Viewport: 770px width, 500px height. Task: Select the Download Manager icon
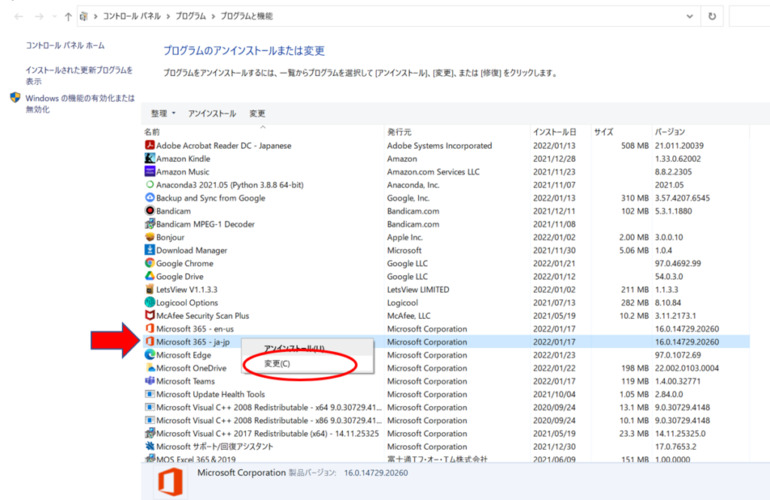tap(150, 250)
